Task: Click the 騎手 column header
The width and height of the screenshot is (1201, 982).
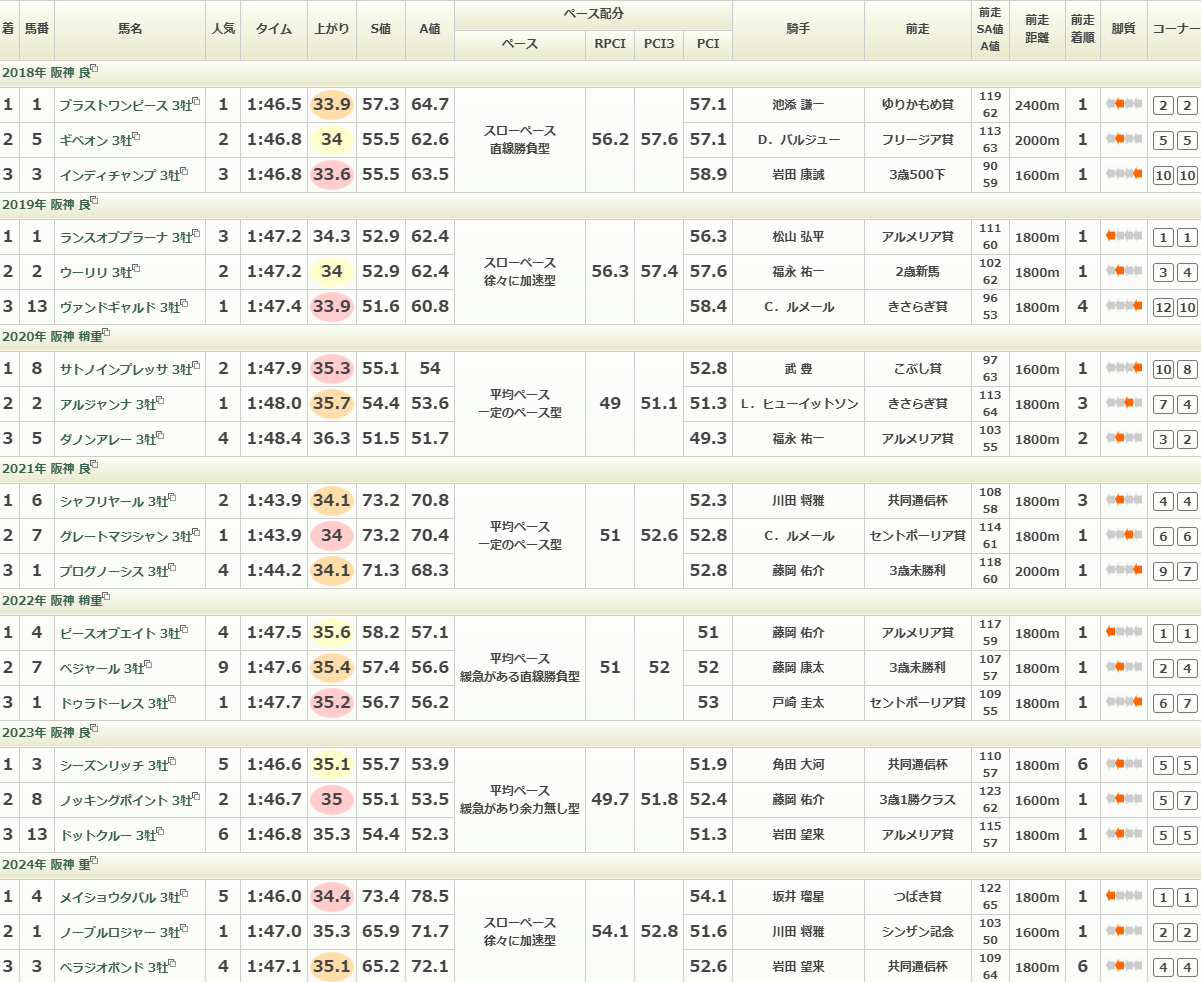Action: click(798, 29)
